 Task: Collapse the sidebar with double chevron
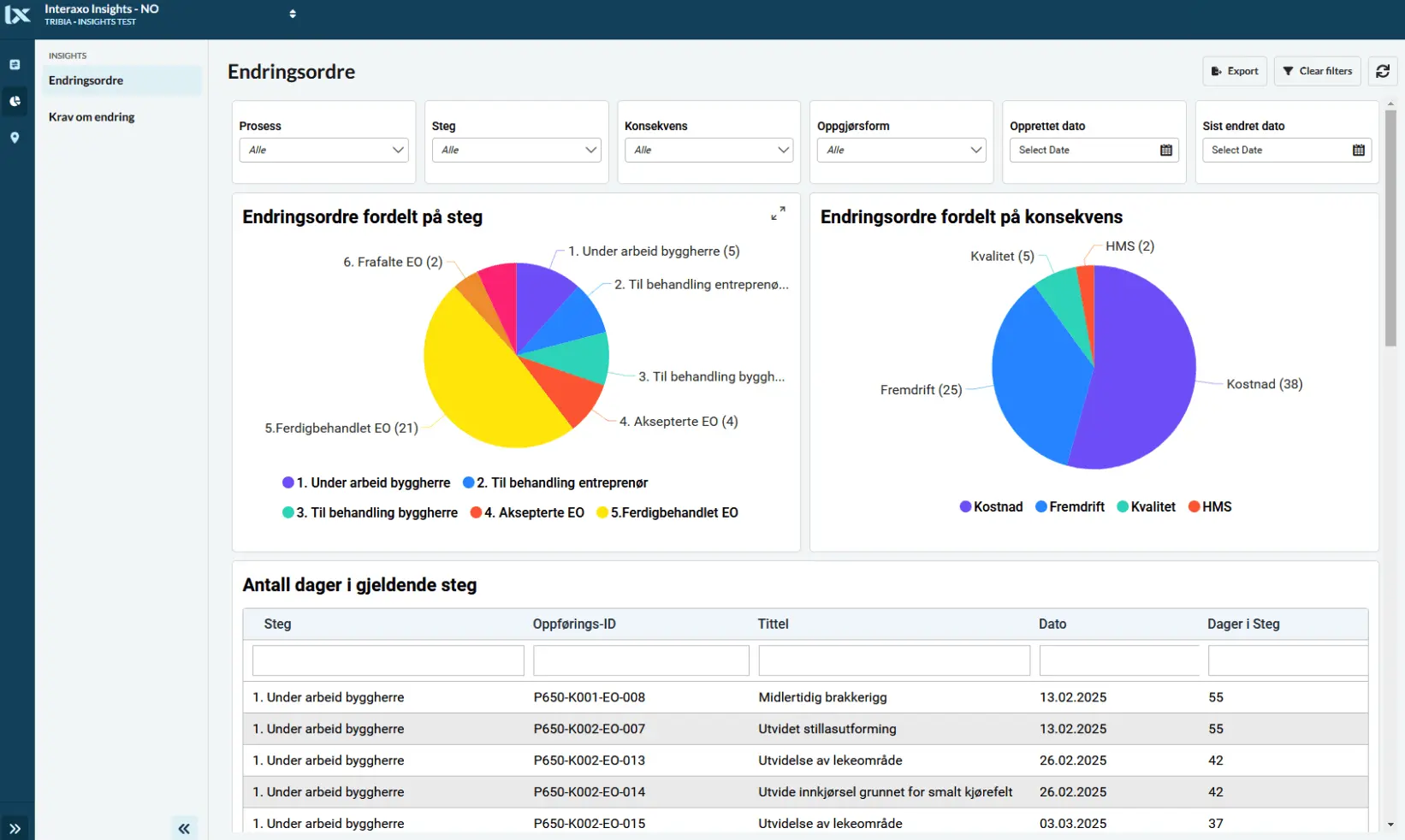point(184,828)
